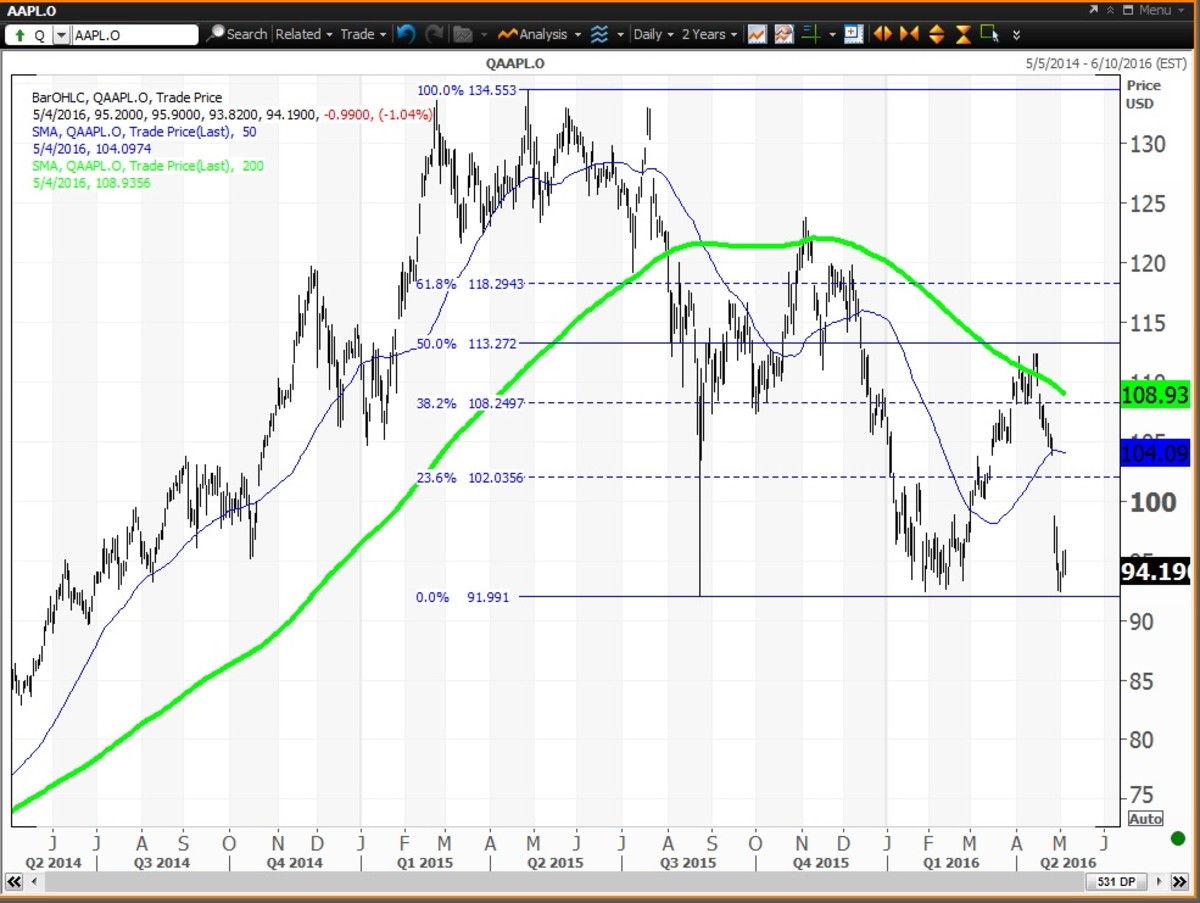Click the 108.93 green price tag
1200x903 pixels.
[1156, 393]
